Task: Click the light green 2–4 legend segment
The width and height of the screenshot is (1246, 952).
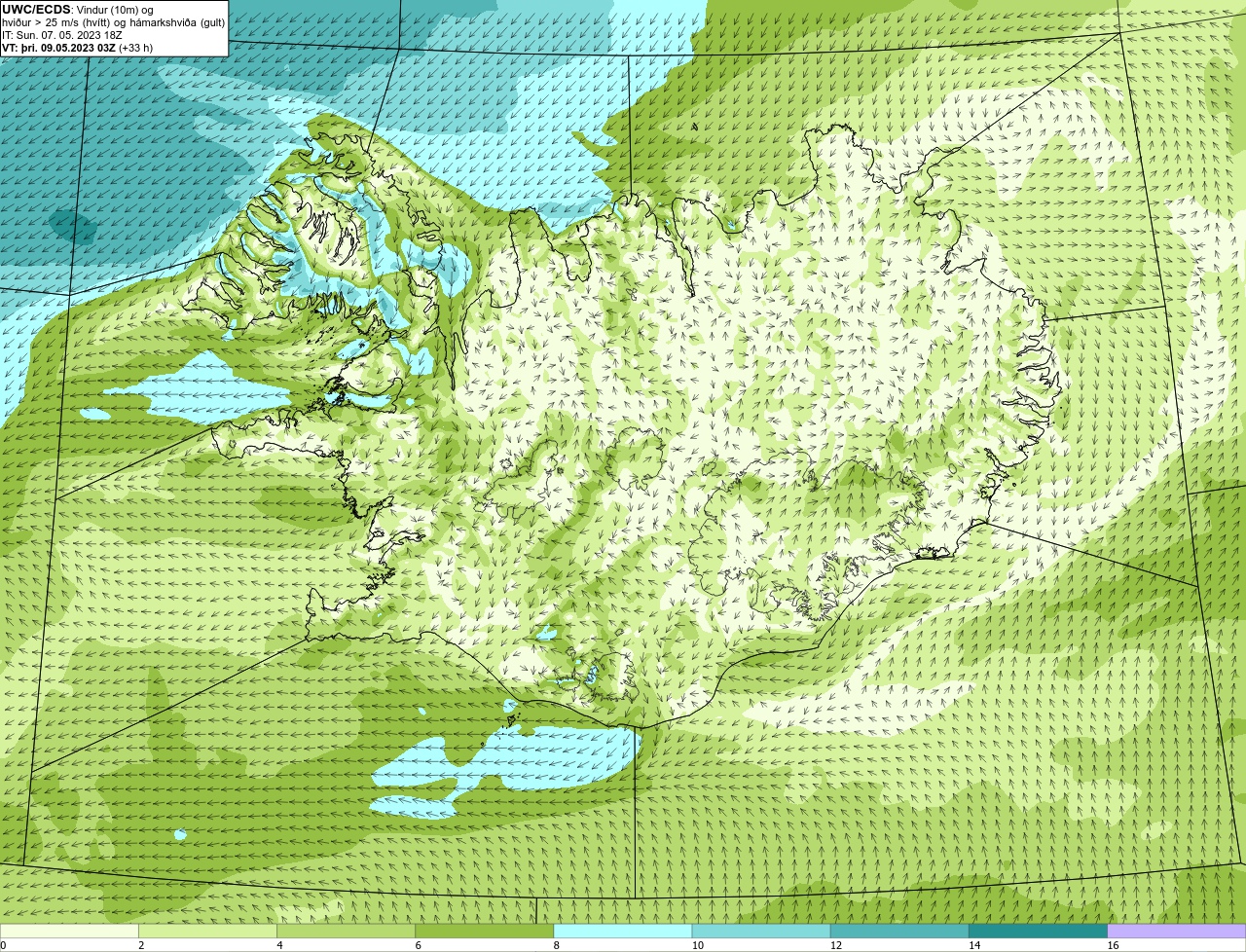Action: (x=207, y=932)
